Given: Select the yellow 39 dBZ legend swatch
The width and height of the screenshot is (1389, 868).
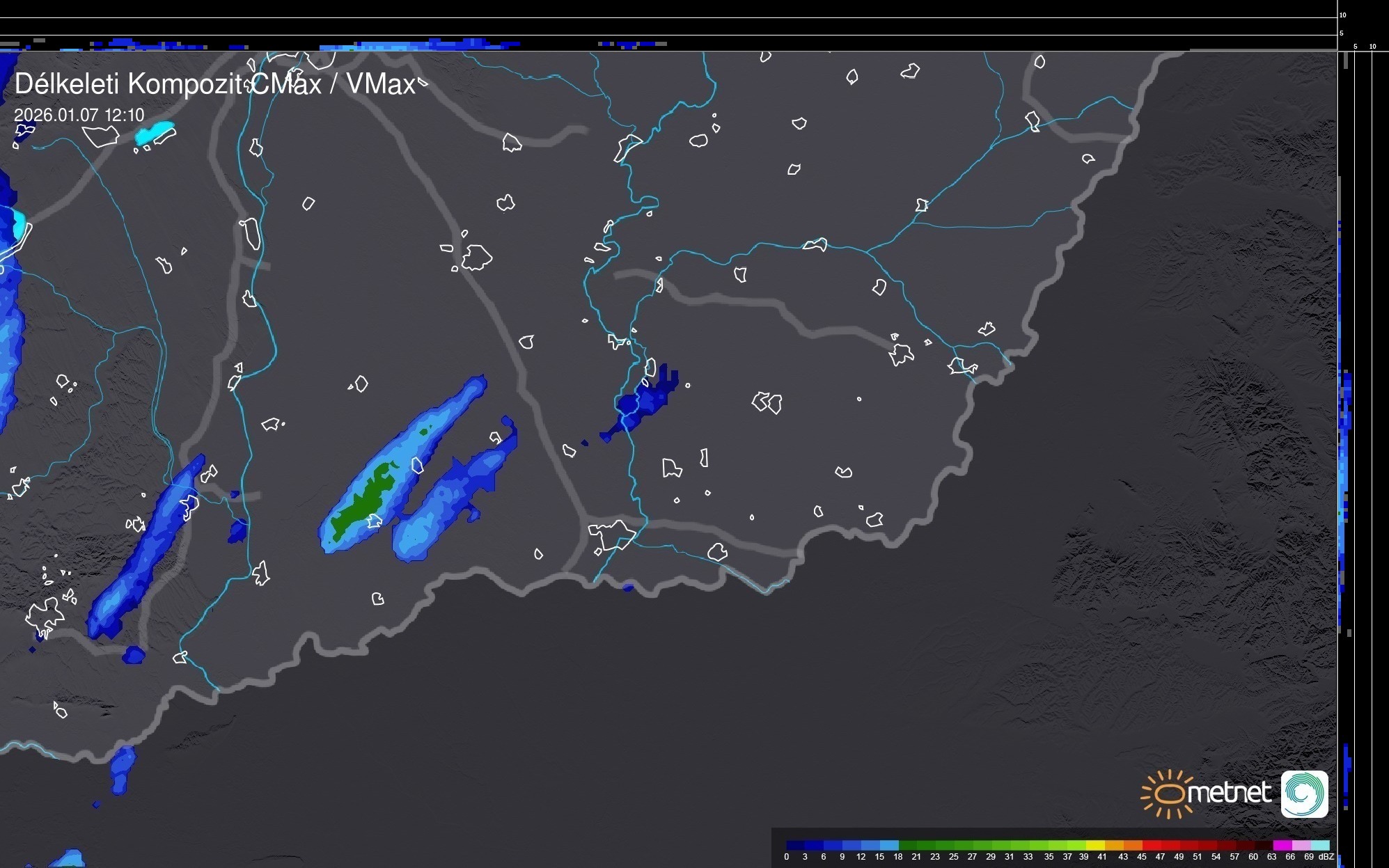Looking at the screenshot, I should [1095, 845].
